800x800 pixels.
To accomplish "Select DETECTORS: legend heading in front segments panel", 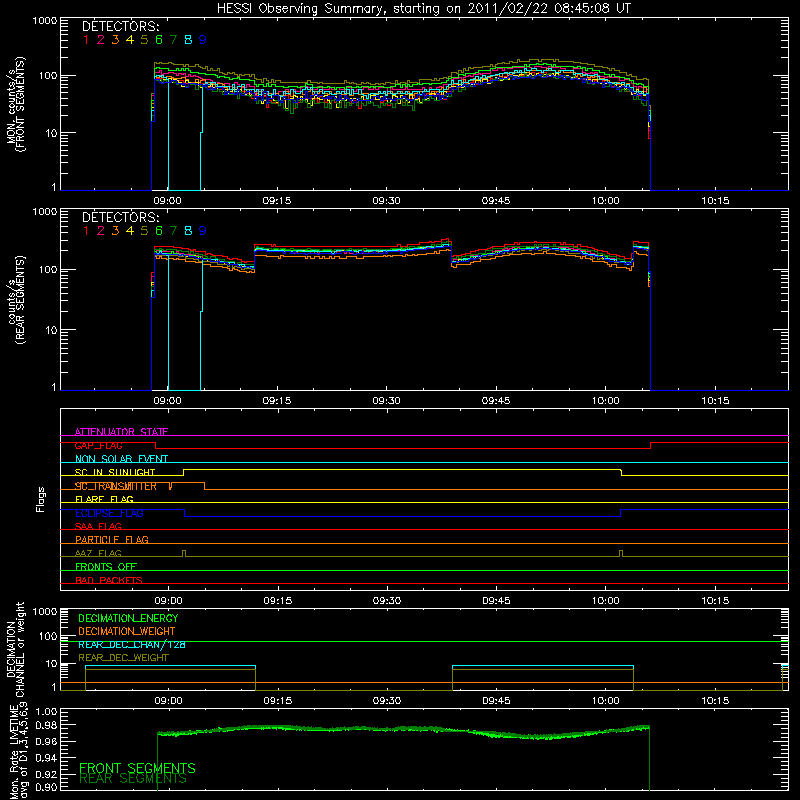I will (121, 26).
